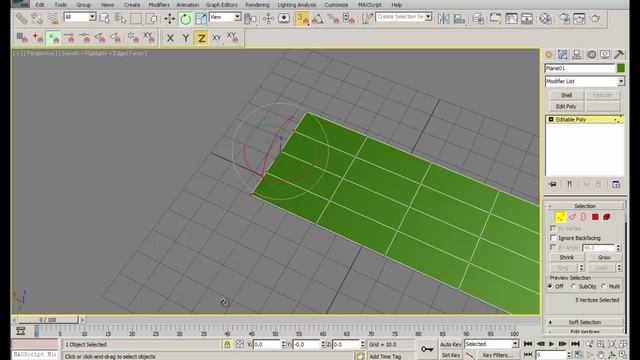This screenshot has height=360, width=640.
Task: Open the selection filter All dropdown
Action: [80, 17]
